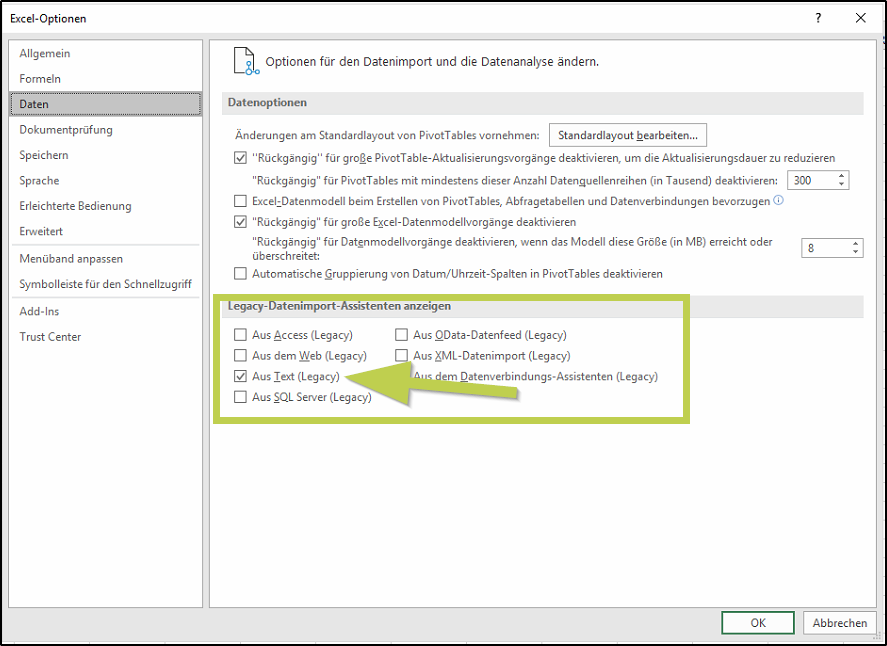
Task: Toggle automatic date/time grouping in PivotTables
Action: tap(240, 274)
